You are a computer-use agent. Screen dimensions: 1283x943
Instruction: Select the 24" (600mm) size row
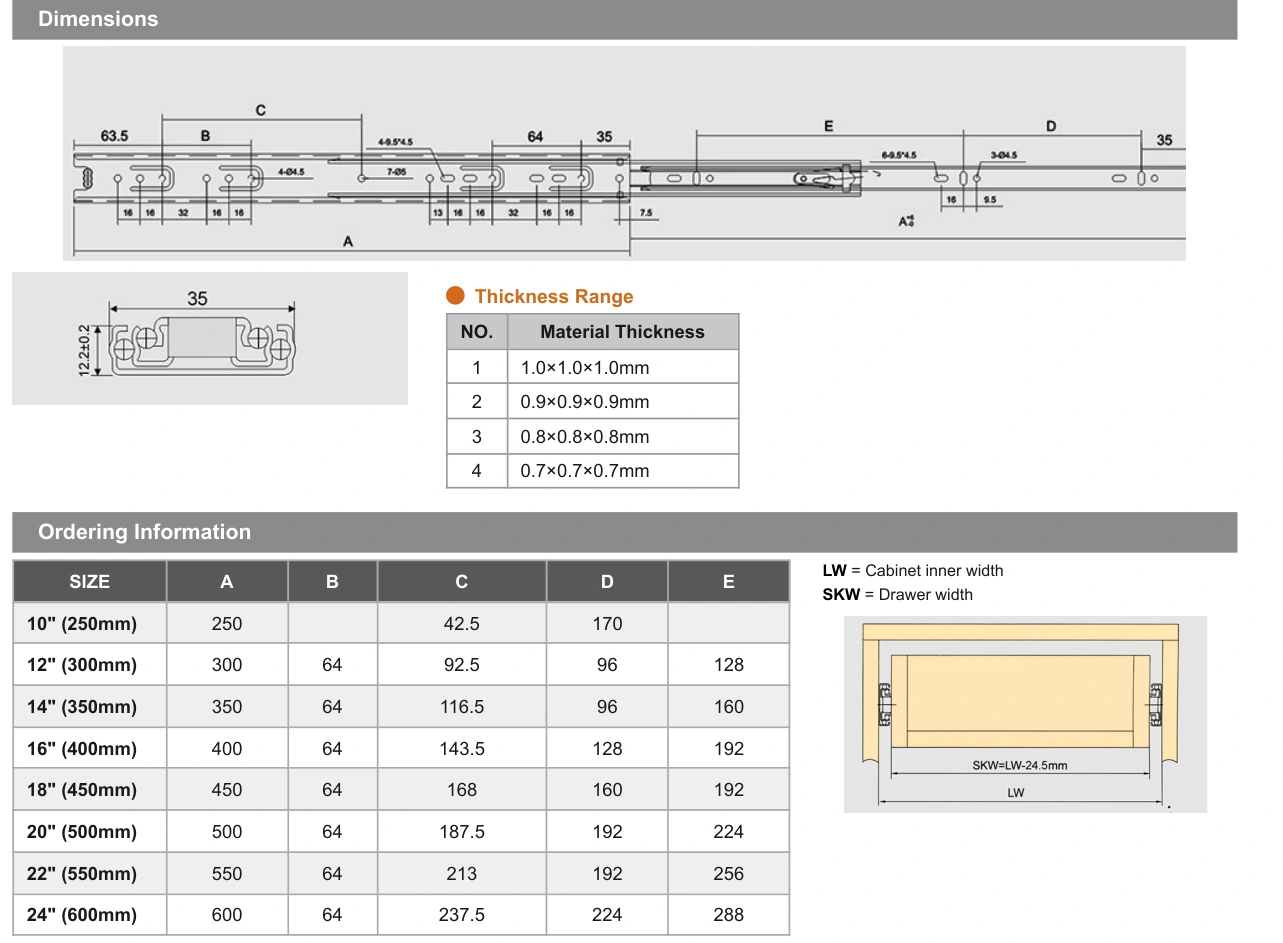(401, 914)
